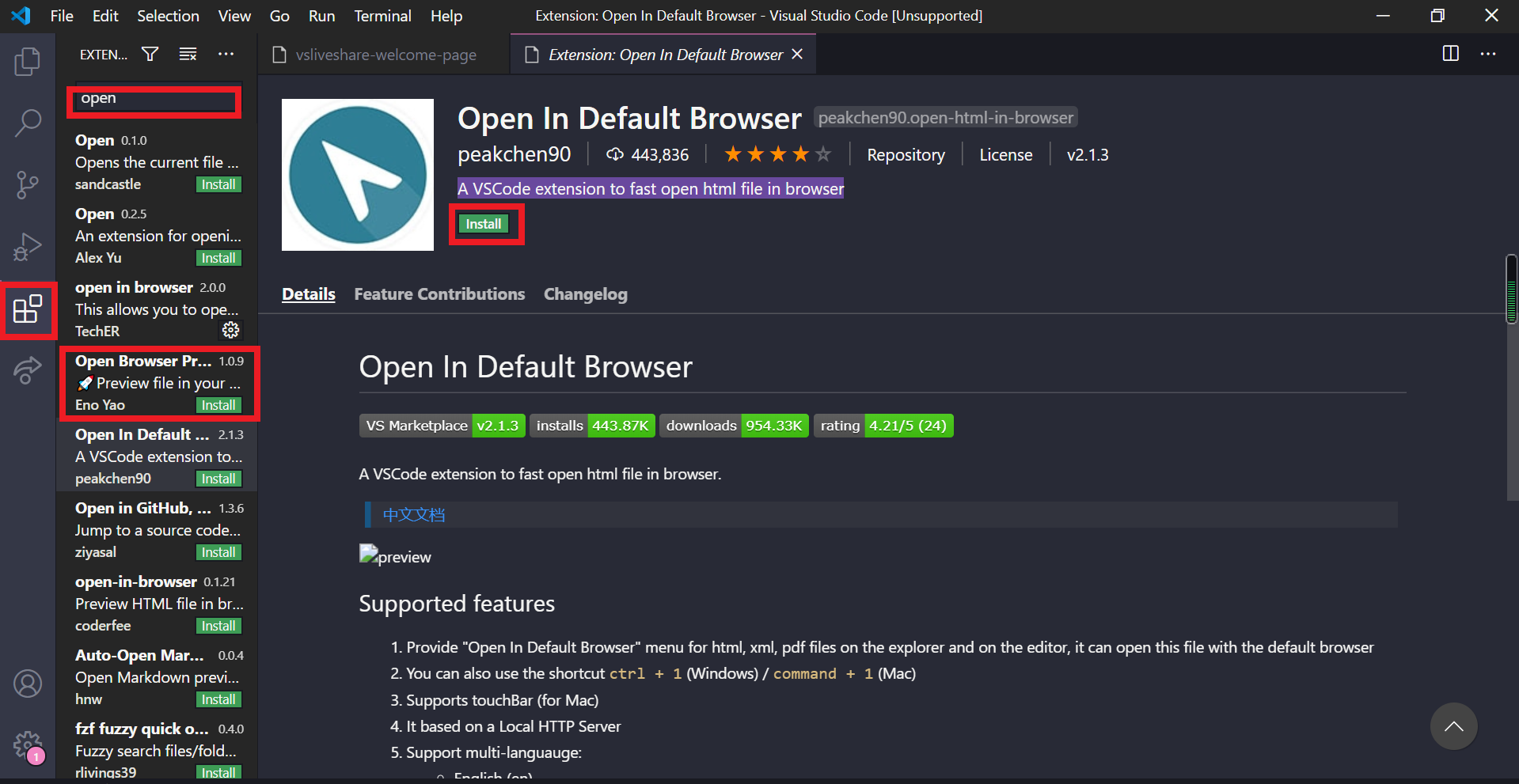Switch to the Feature Contributions tab

click(x=439, y=294)
